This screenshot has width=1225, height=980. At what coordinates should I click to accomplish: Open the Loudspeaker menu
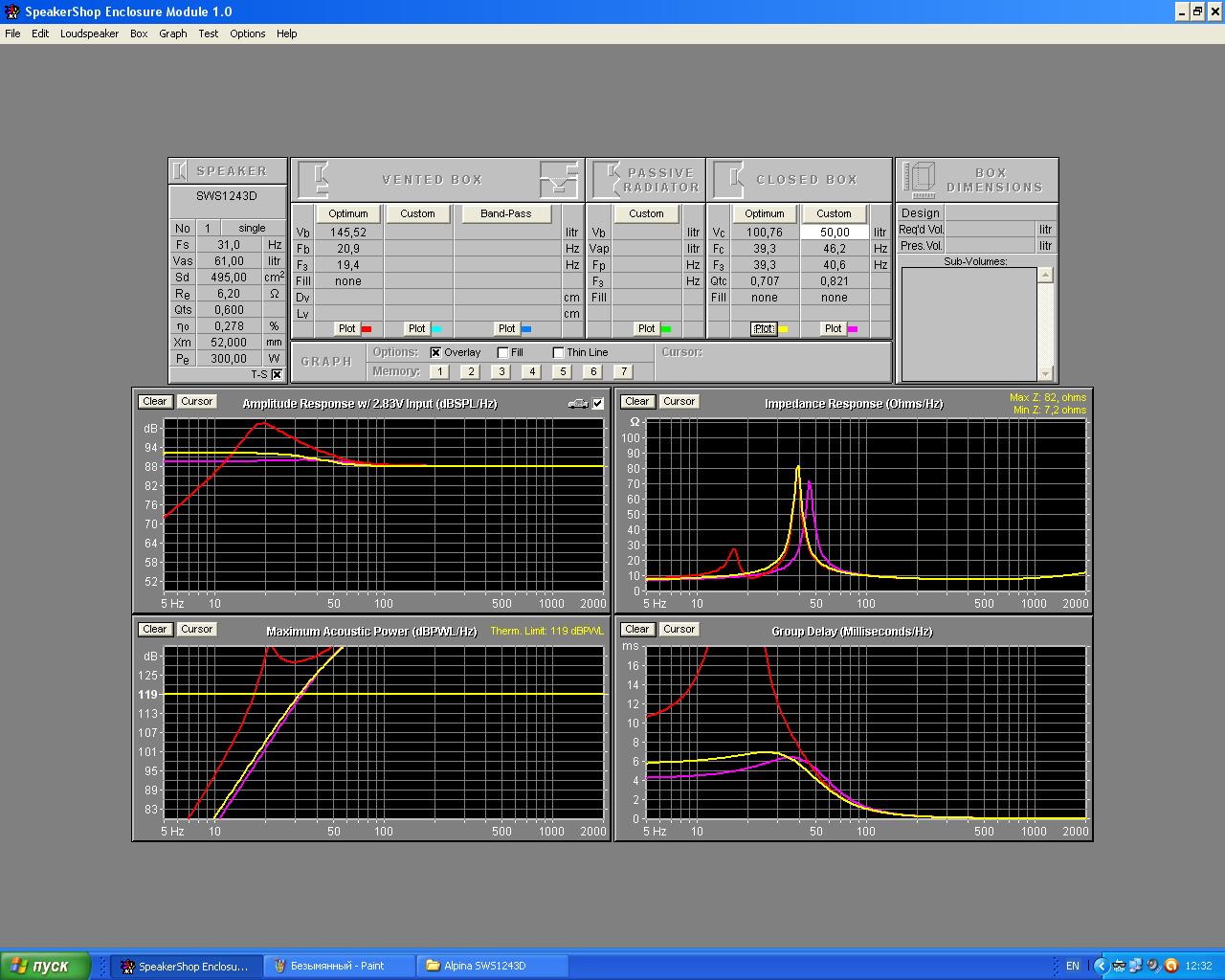tap(89, 33)
